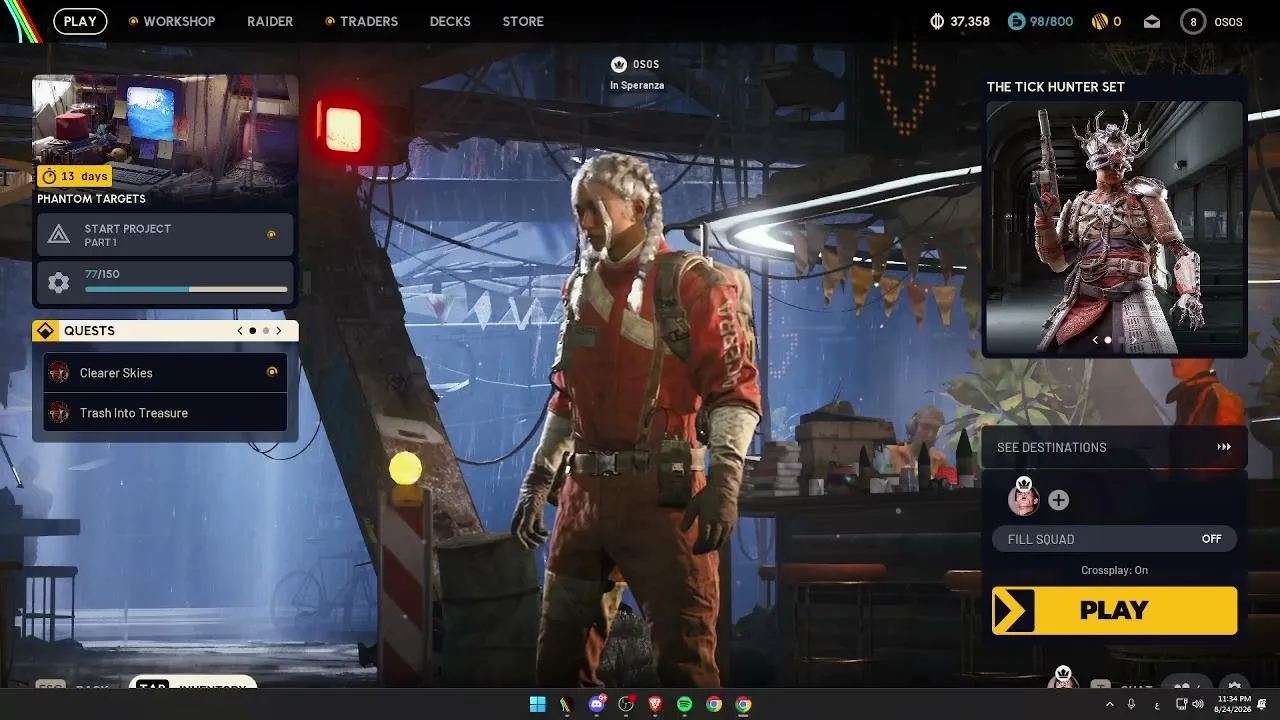
Task: Show previous quests page with left arrow
Action: point(239,331)
